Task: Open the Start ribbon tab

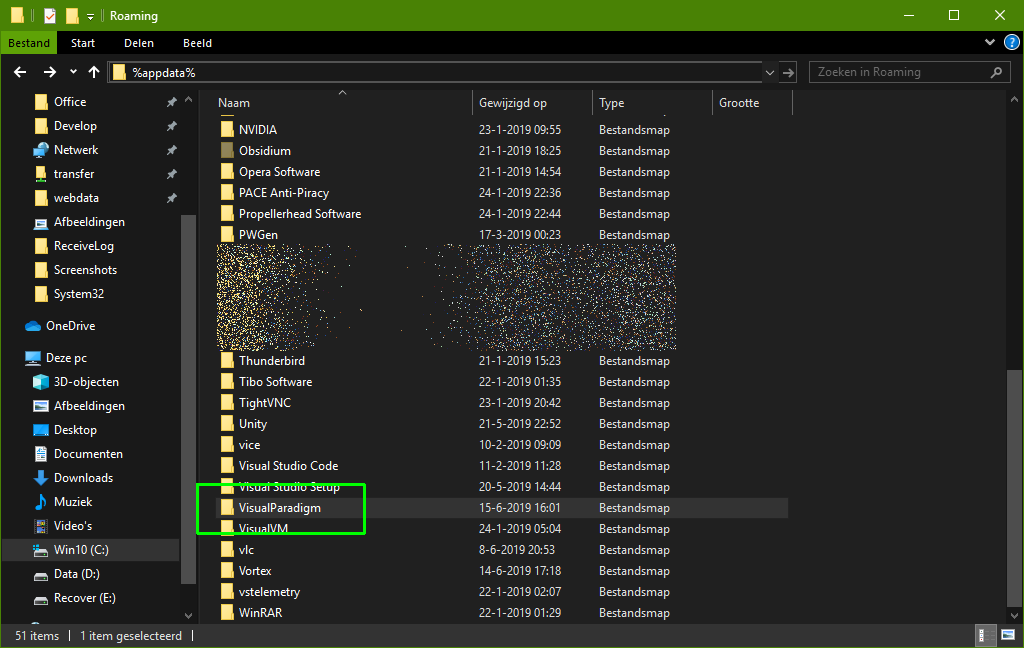Action: point(83,43)
